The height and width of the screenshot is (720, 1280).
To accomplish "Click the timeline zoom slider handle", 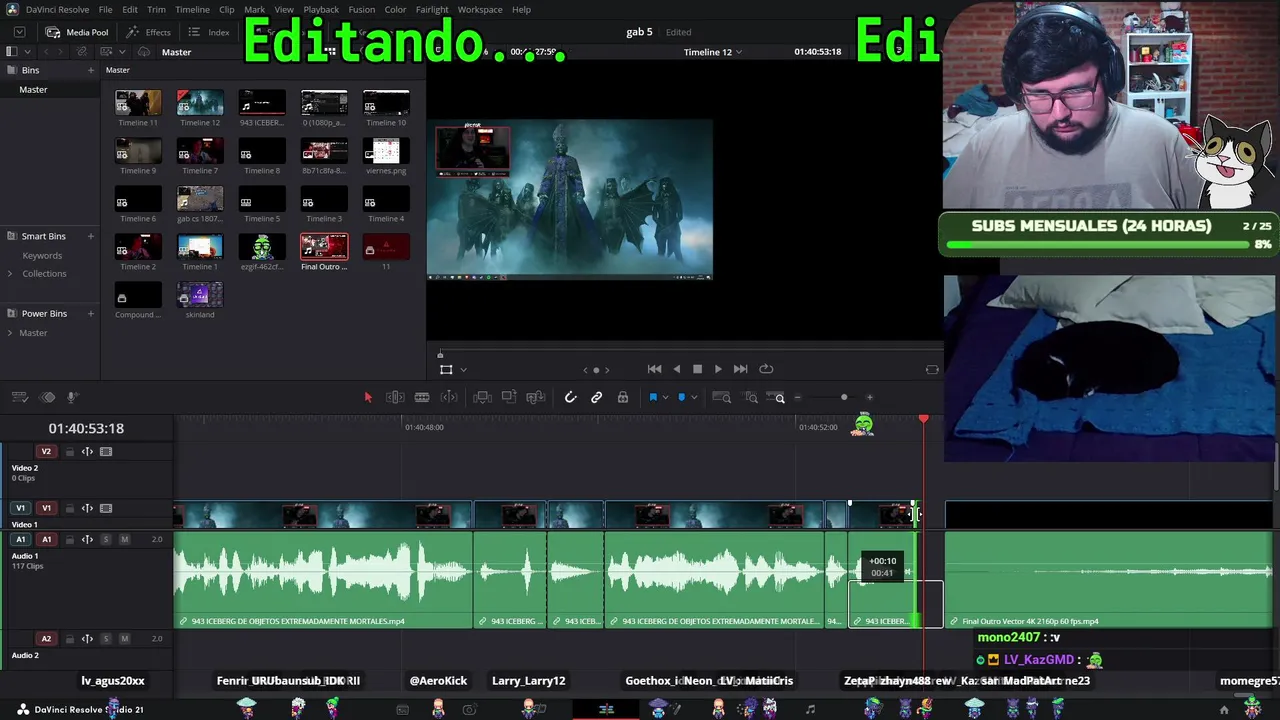I will [844, 398].
